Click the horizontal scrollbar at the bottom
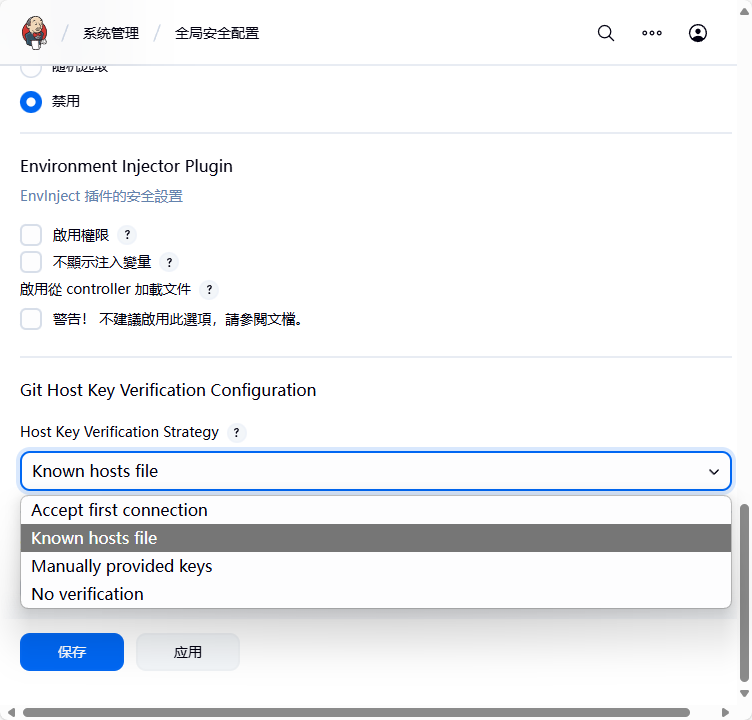The image size is (752, 720). tap(356, 712)
